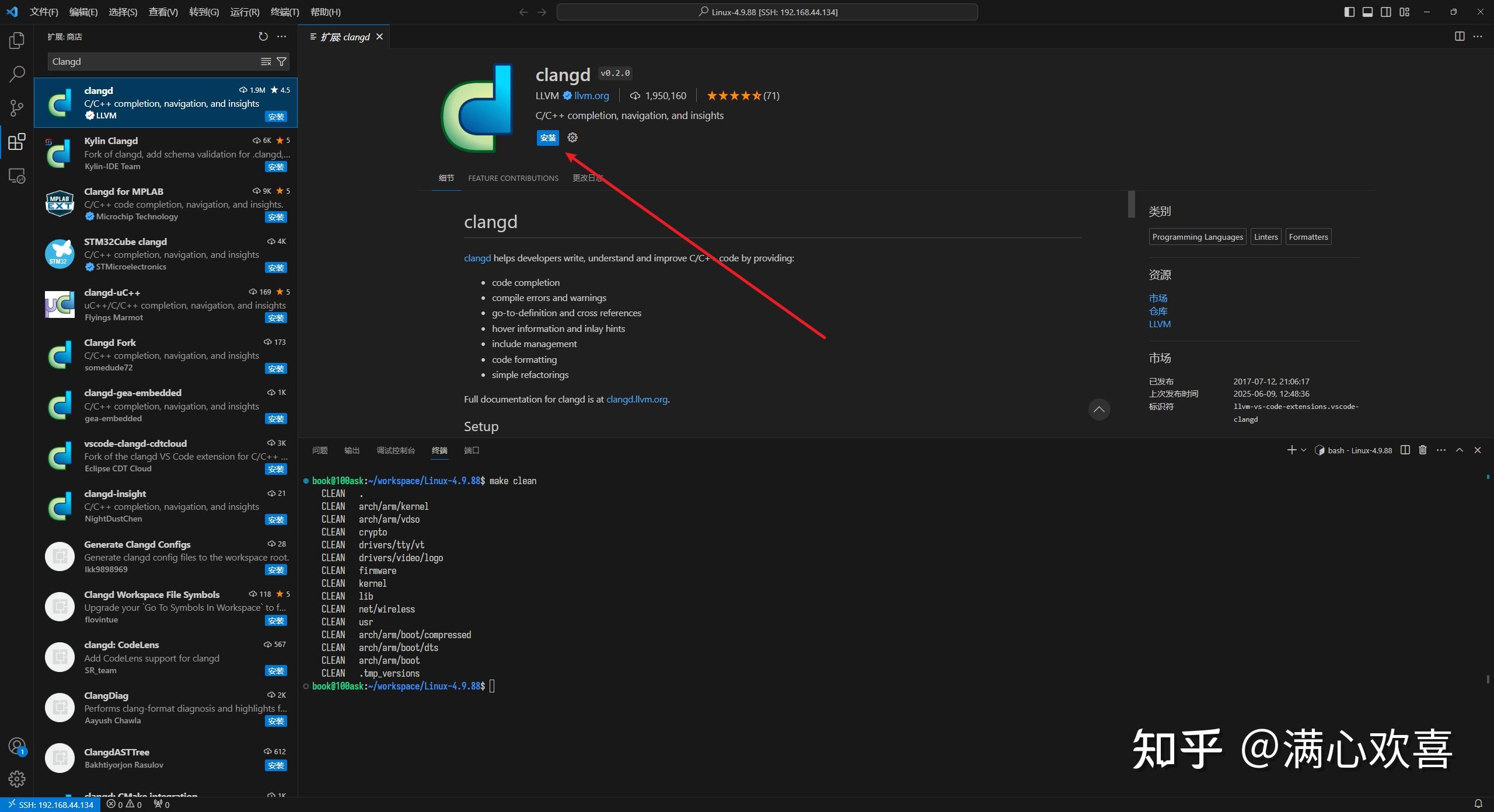Open the terminal more actions menu

coord(1440,450)
